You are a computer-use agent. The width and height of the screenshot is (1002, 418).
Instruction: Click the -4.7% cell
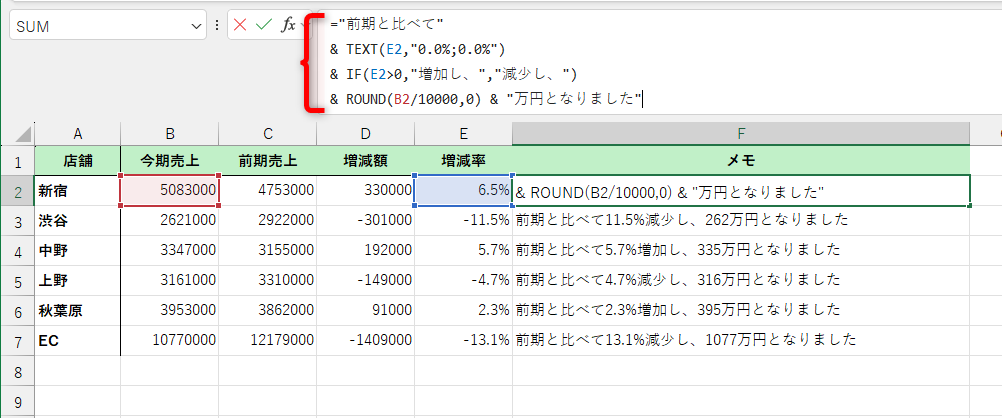tap(463, 281)
